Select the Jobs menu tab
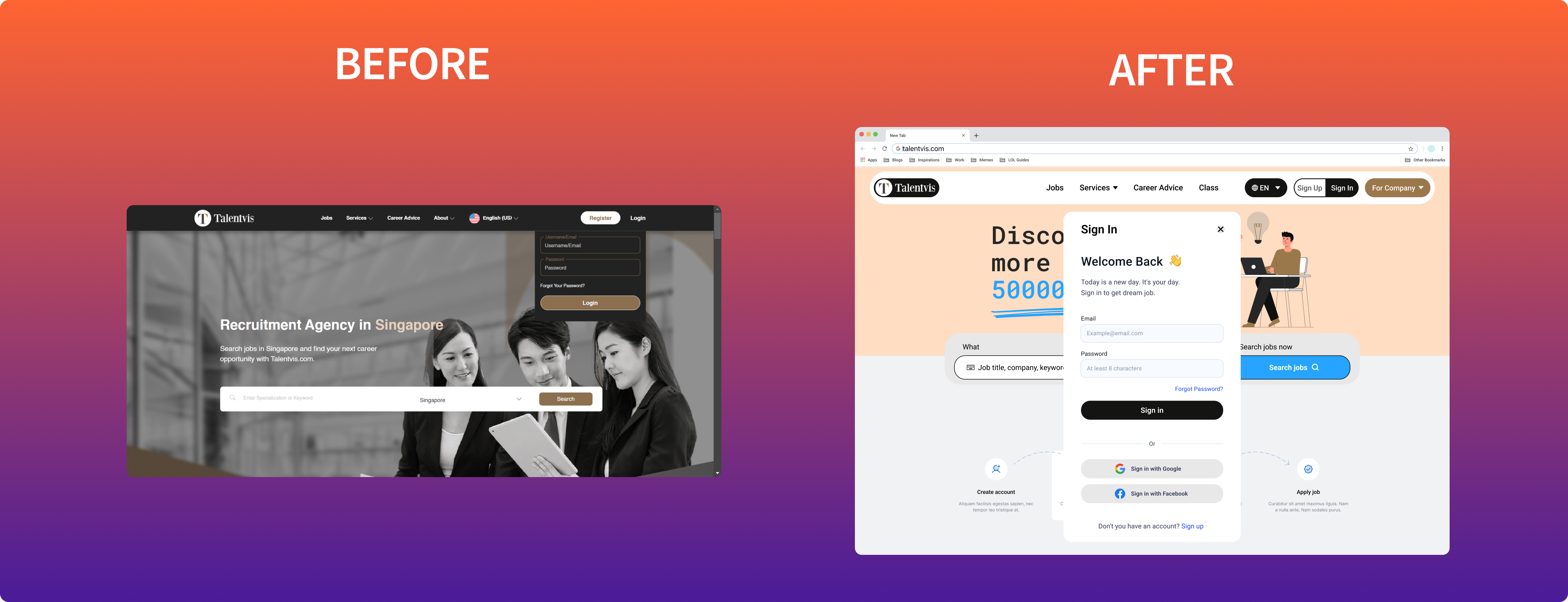This screenshot has height=602, width=1568. 1054,188
